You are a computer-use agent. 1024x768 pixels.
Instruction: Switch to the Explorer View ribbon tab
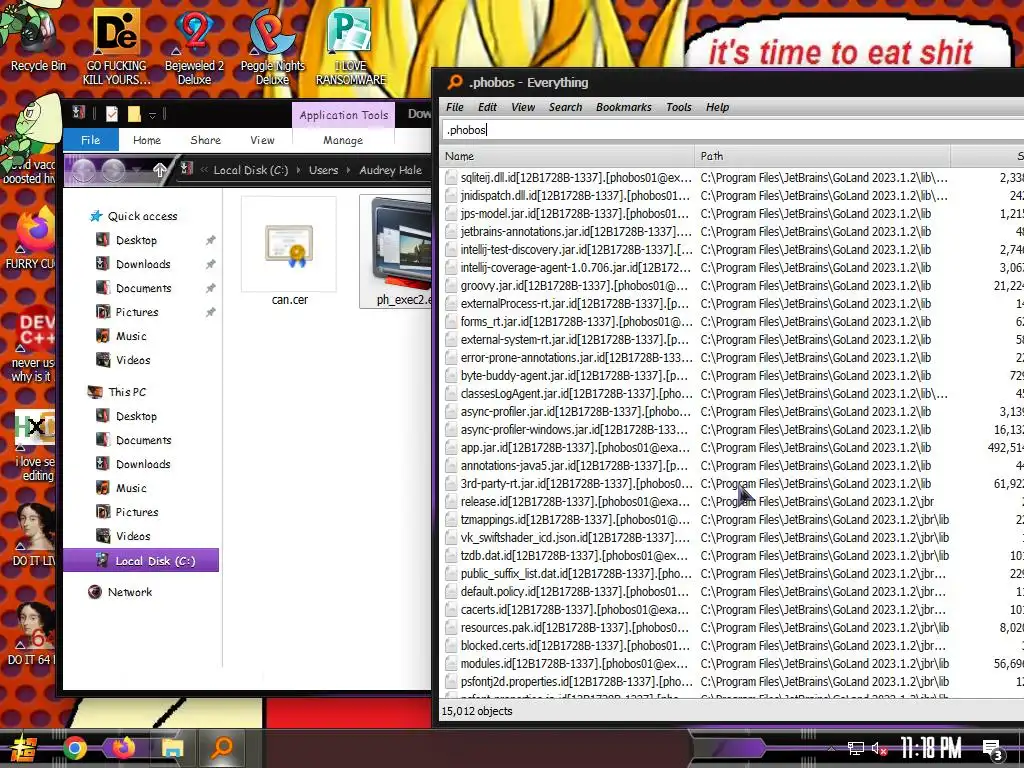point(262,140)
